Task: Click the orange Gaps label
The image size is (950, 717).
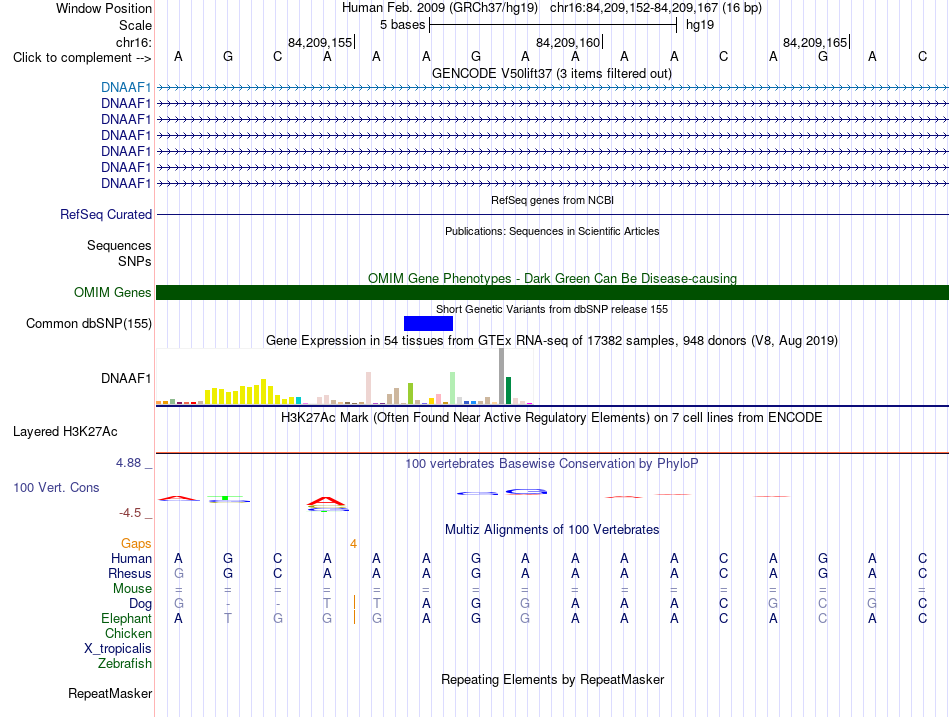Action: tap(136, 544)
